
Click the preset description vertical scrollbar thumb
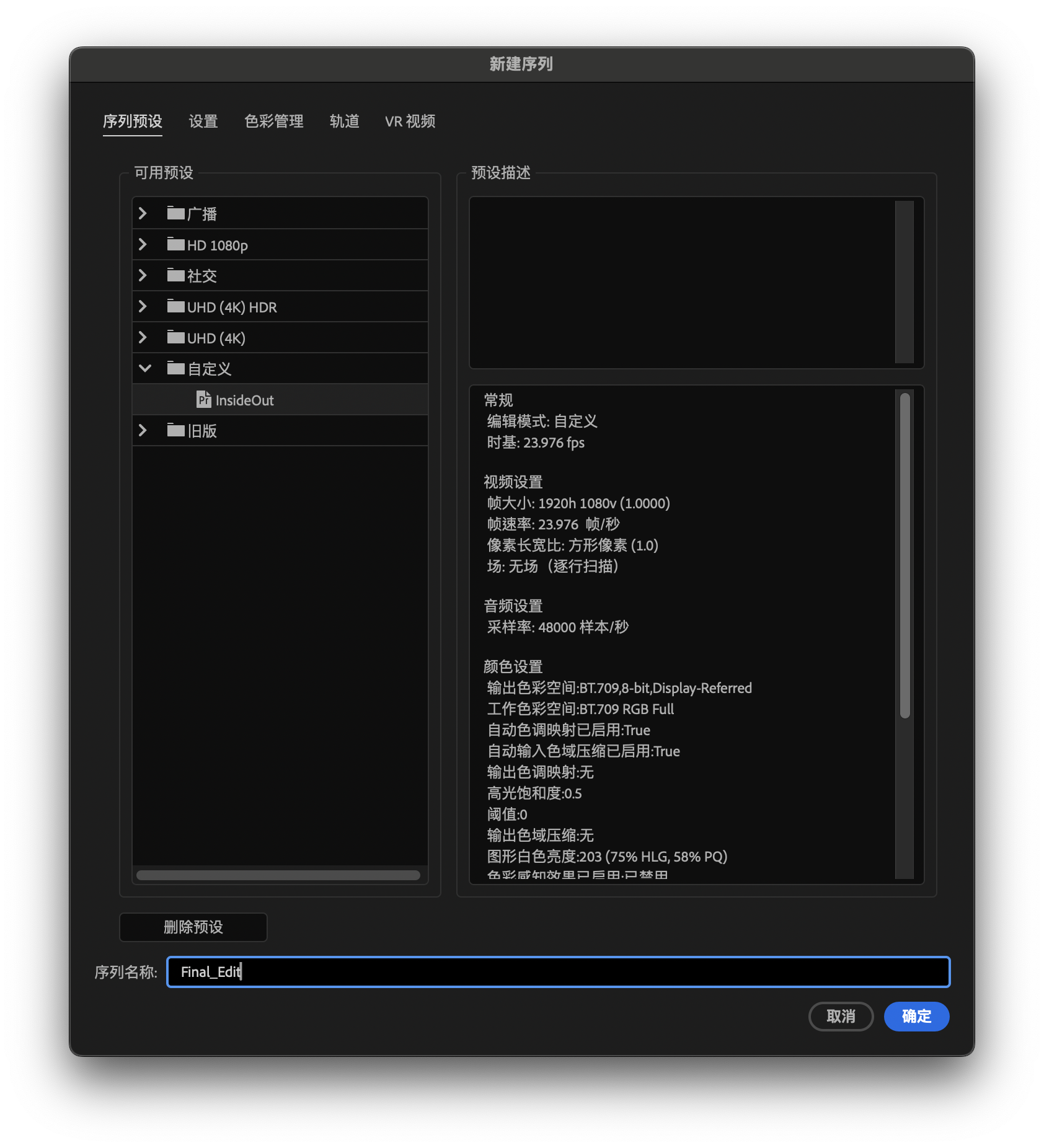point(905,555)
